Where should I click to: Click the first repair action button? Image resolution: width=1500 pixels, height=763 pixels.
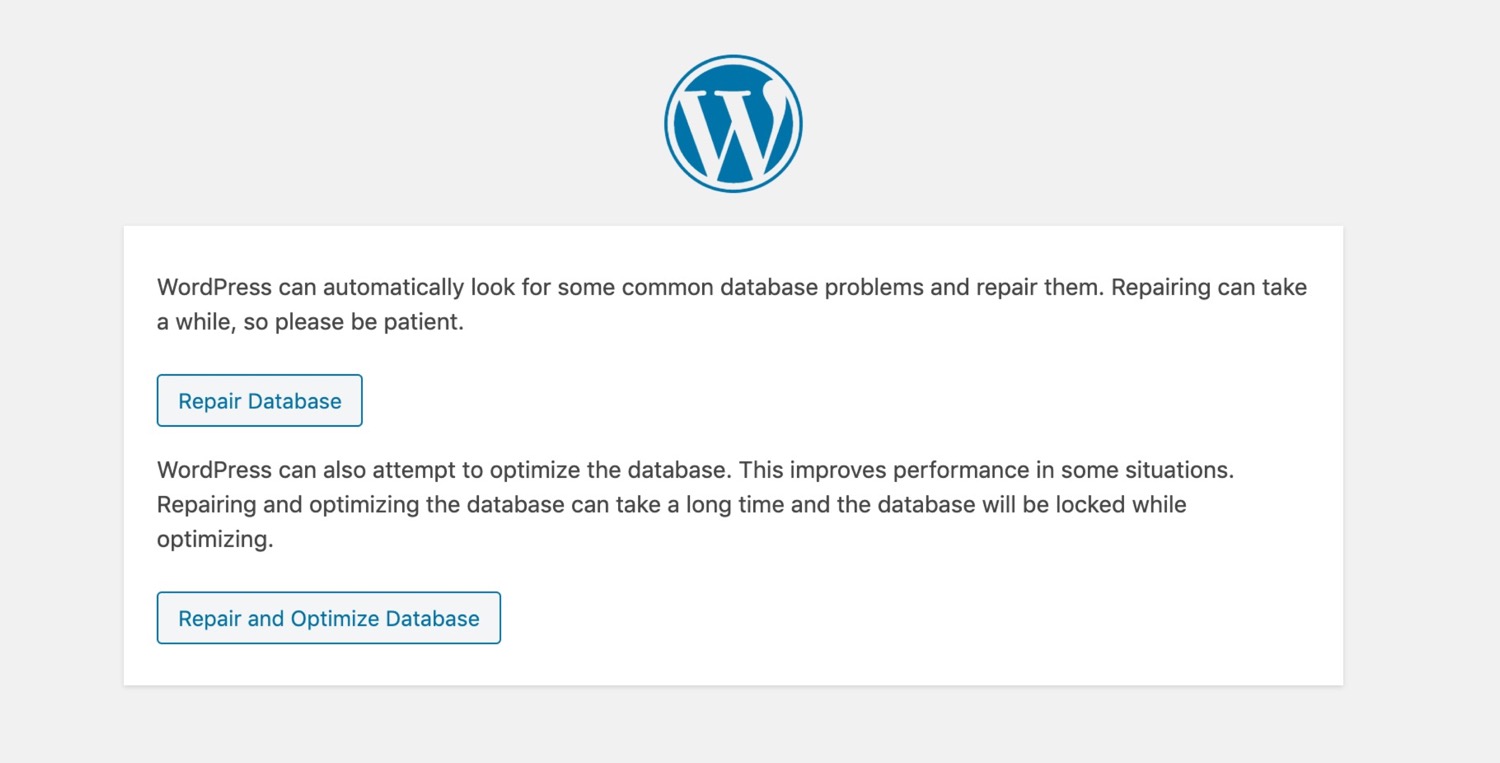tap(259, 400)
